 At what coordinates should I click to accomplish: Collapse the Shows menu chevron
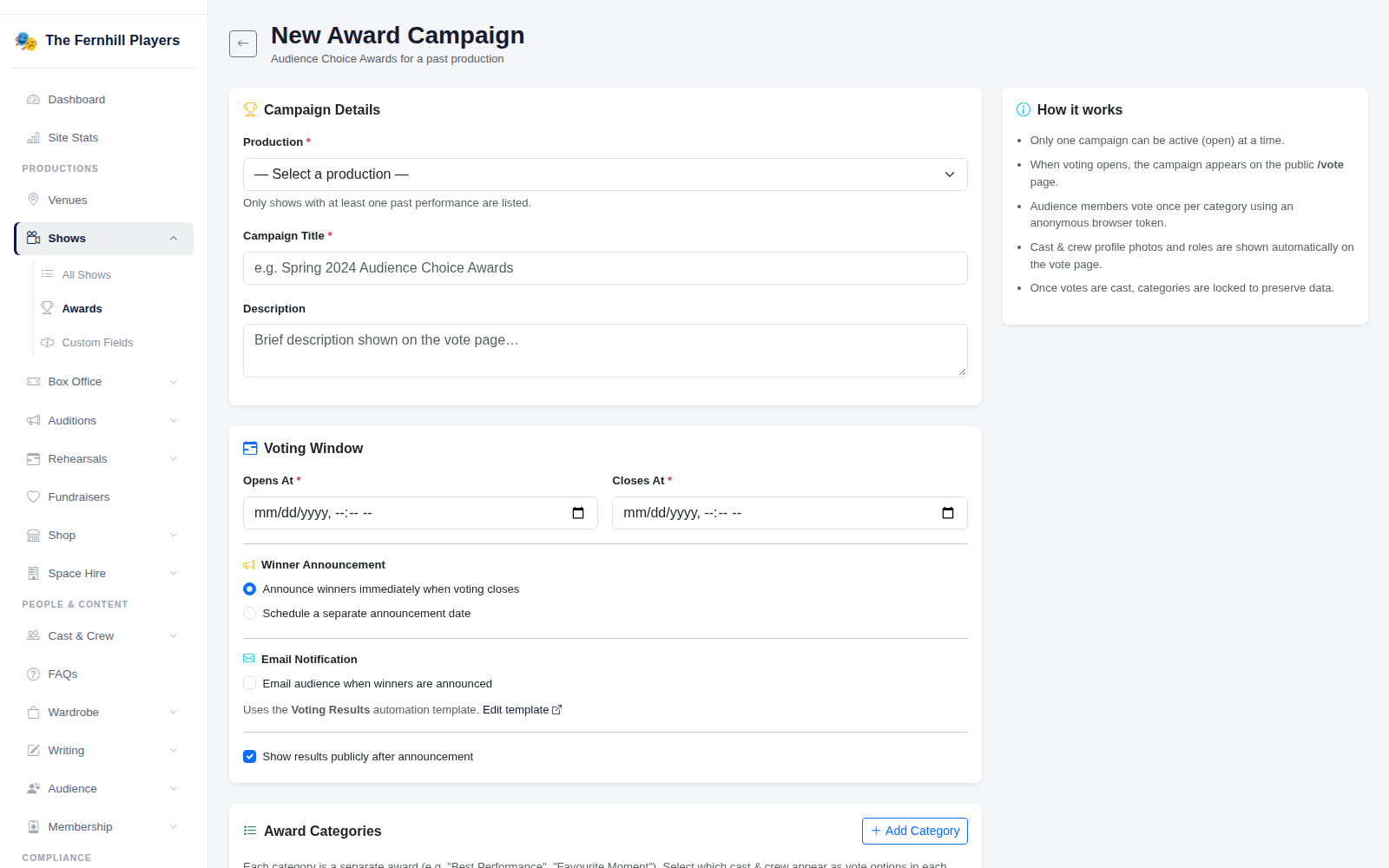click(174, 239)
